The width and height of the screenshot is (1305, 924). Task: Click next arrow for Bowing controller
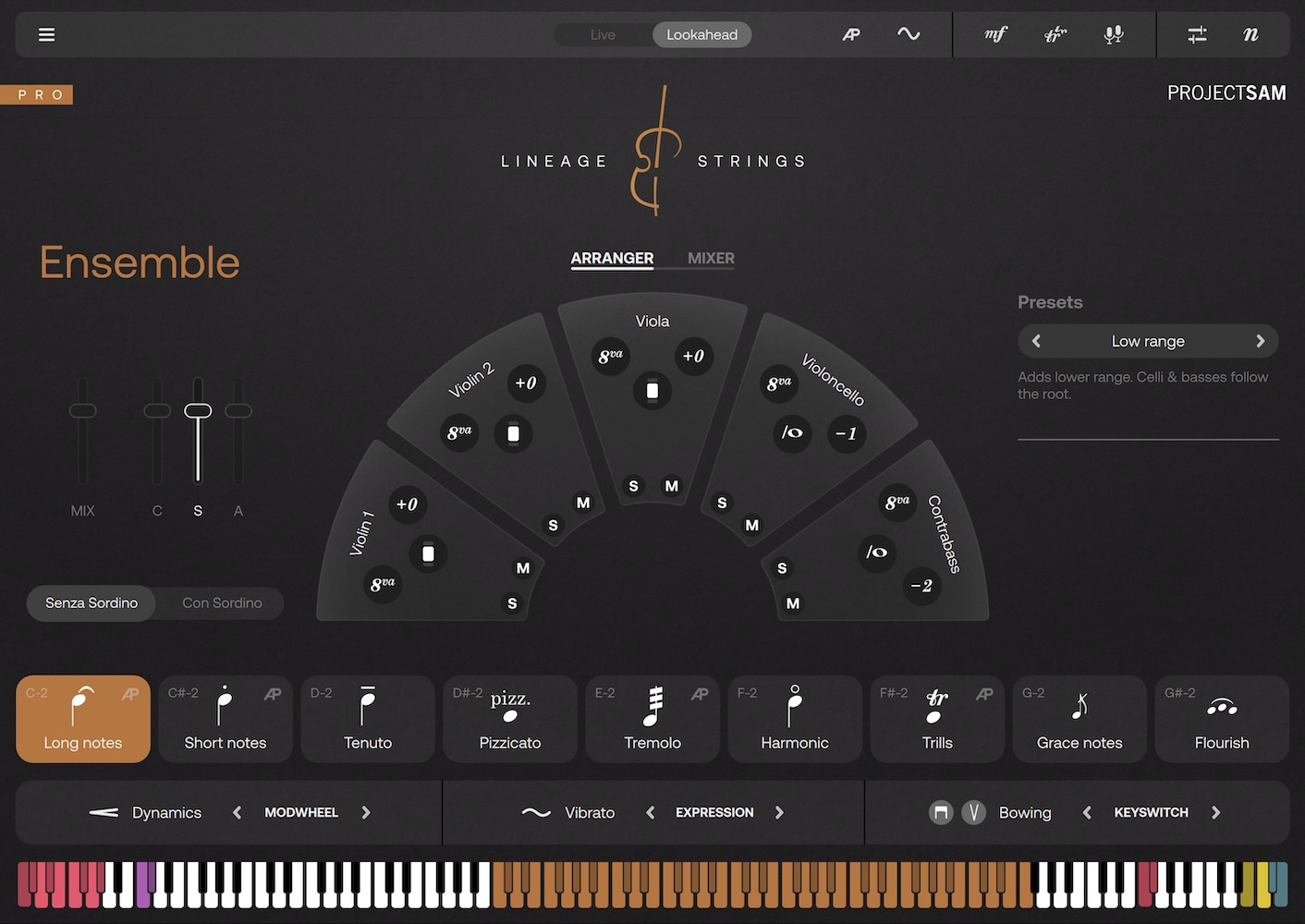click(1215, 812)
